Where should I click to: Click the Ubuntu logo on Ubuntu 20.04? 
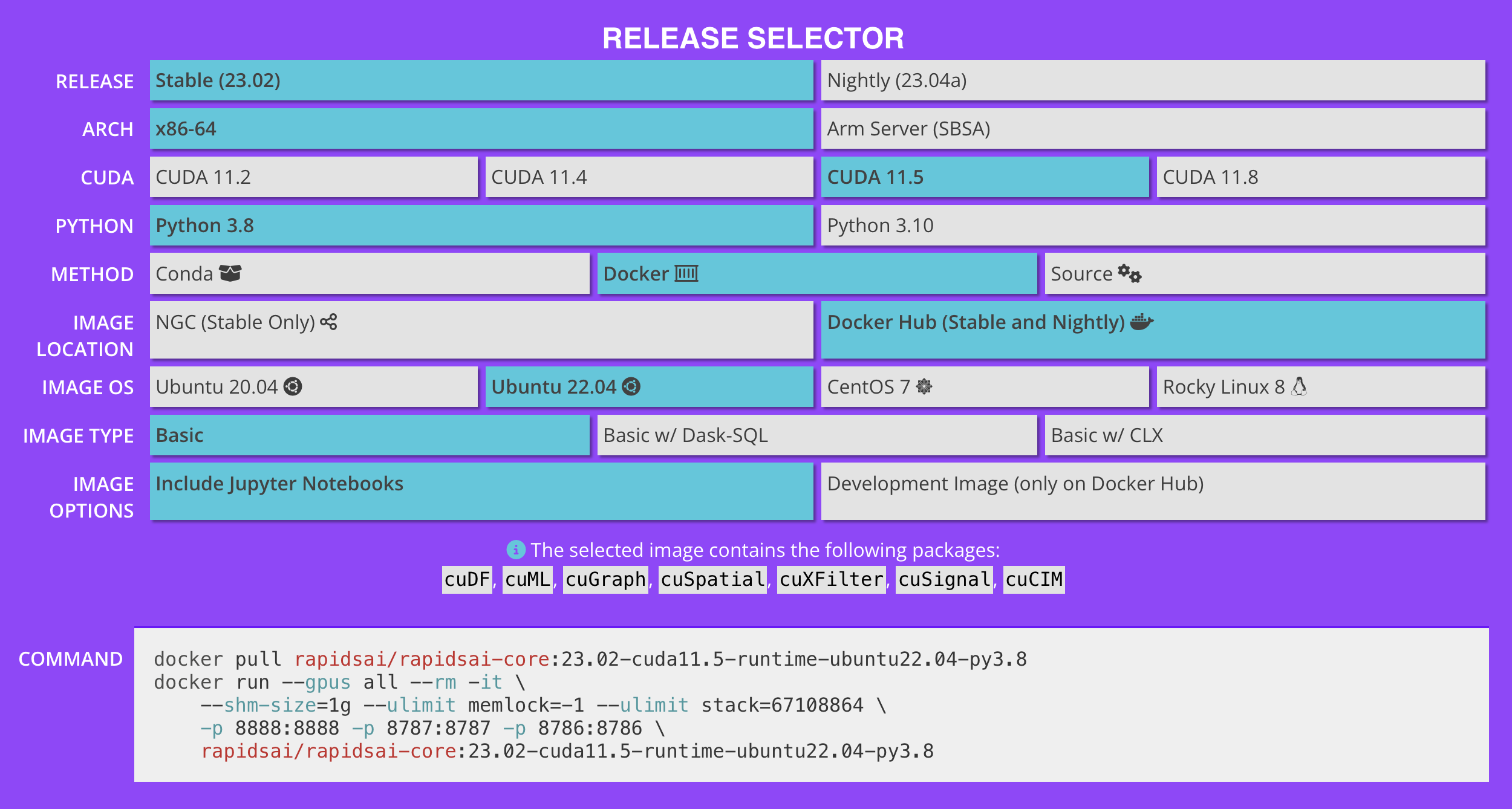pyautogui.click(x=294, y=387)
